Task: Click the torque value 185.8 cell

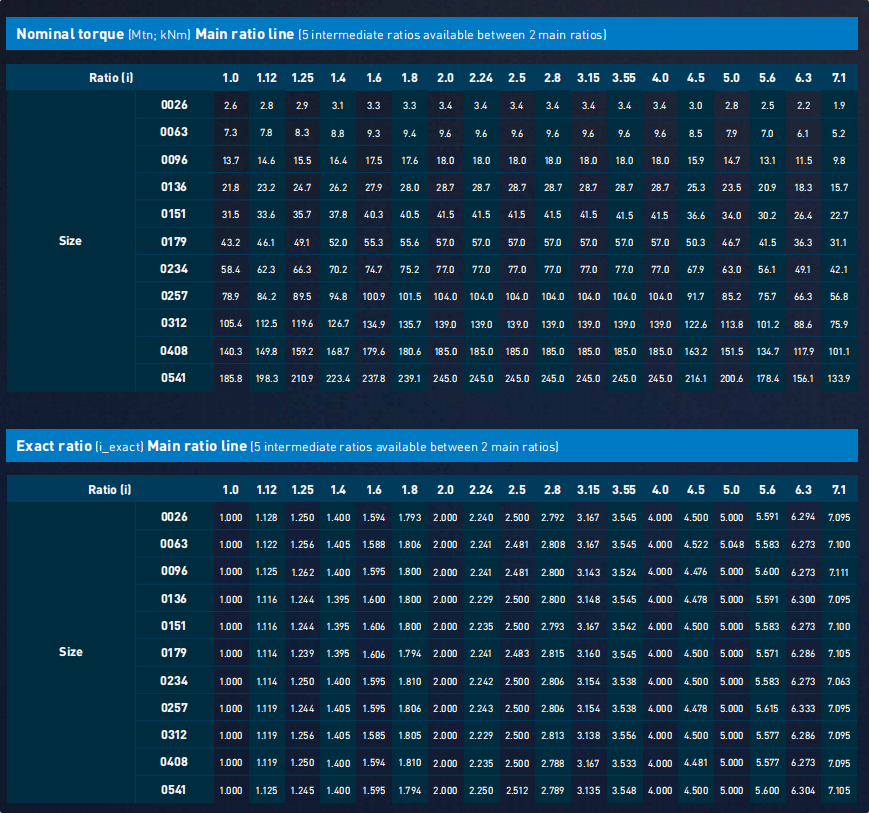Action: [230, 378]
